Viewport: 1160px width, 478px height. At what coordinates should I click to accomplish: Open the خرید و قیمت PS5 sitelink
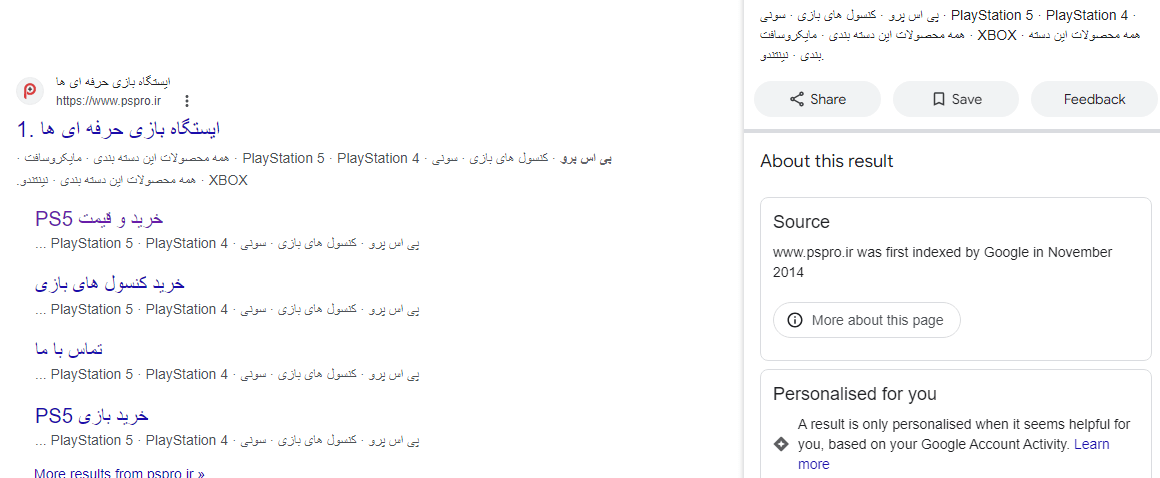coord(99,219)
